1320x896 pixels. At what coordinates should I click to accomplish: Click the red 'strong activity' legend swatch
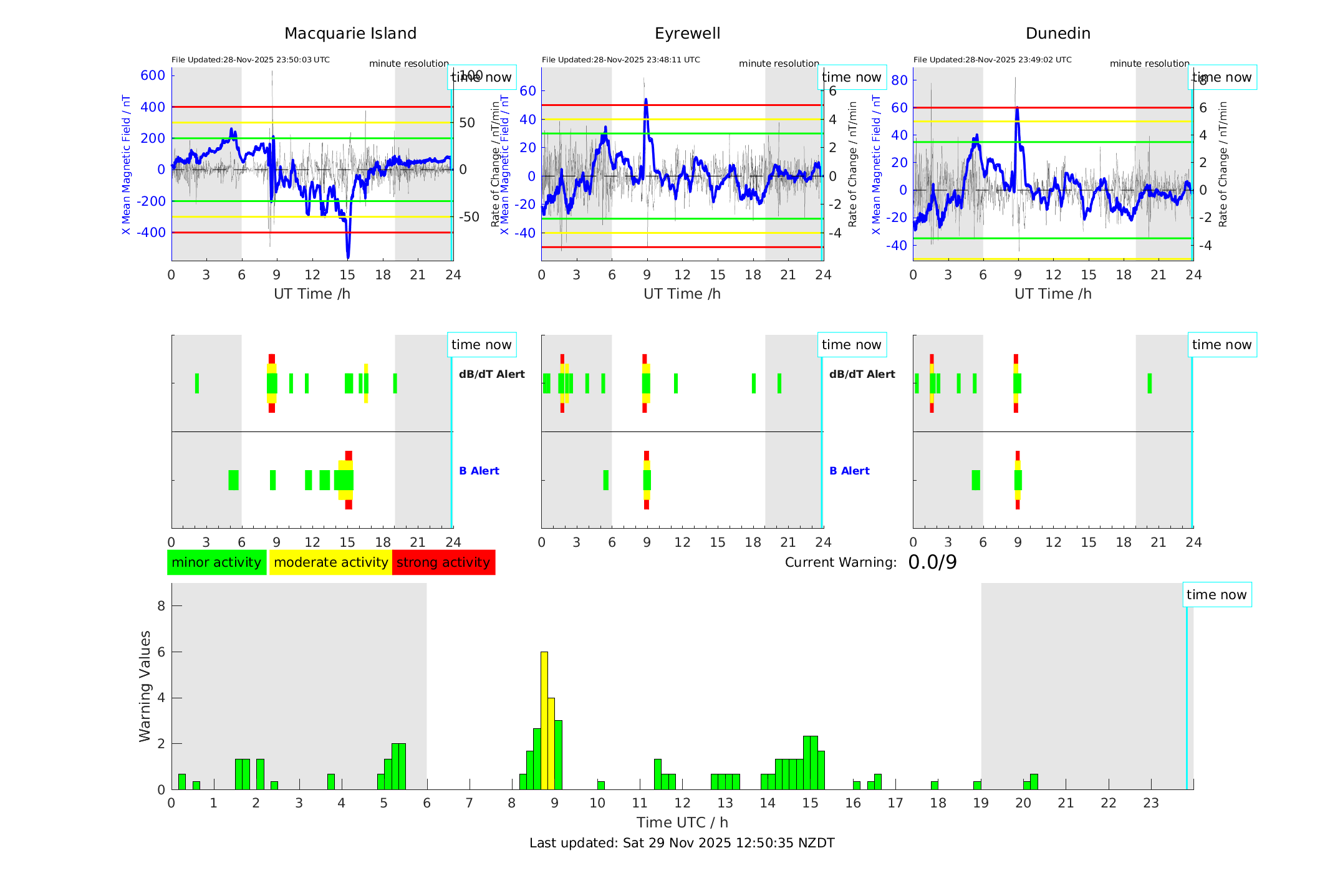click(x=443, y=562)
